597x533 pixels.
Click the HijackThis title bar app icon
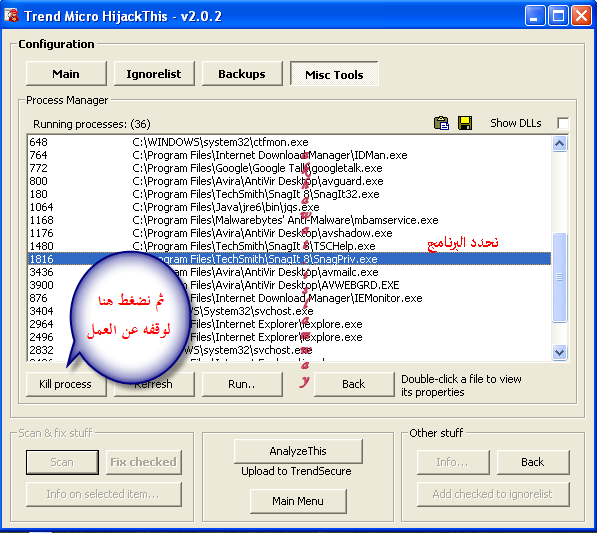click(11, 15)
